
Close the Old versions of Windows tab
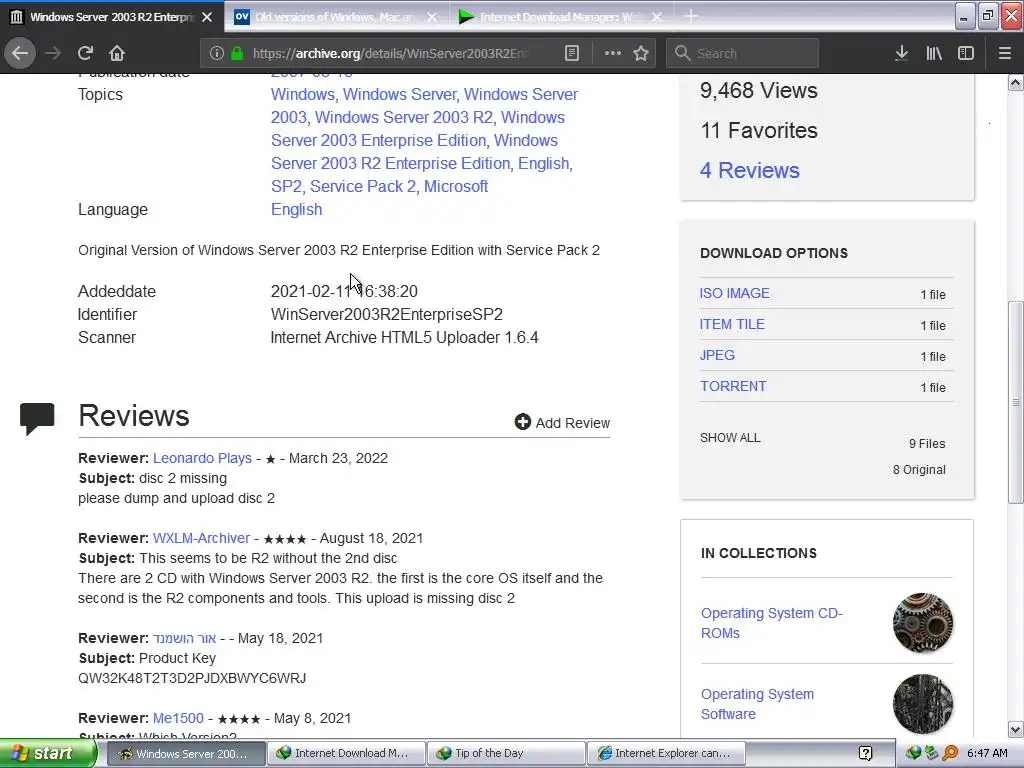tap(432, 17)
